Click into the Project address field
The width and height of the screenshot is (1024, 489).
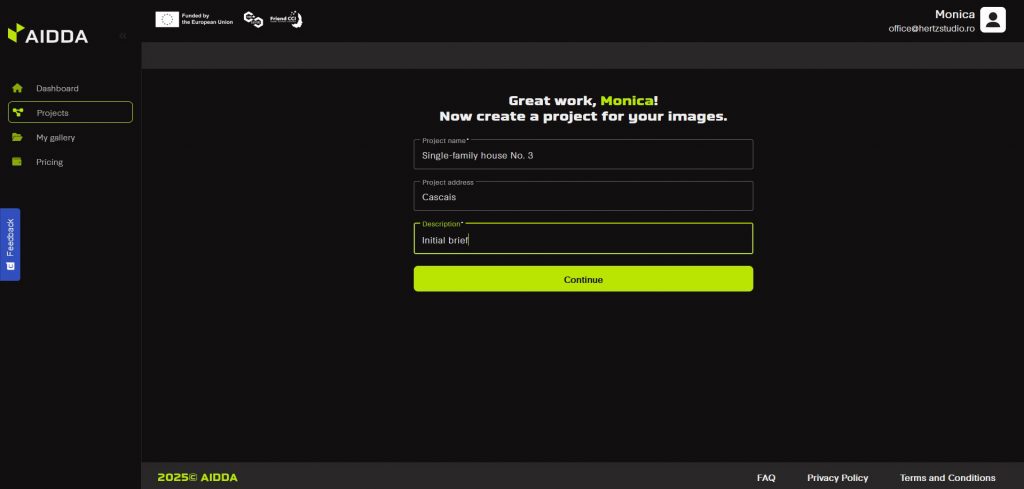pyautogui.click(x=583, y=197)
